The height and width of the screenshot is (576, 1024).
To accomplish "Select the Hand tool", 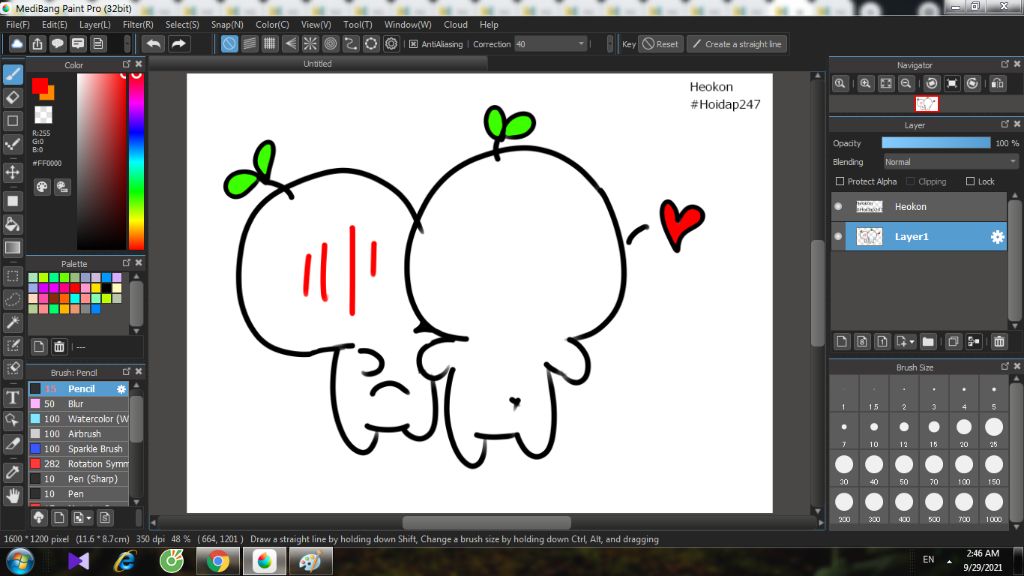I will tap(12, 496).
